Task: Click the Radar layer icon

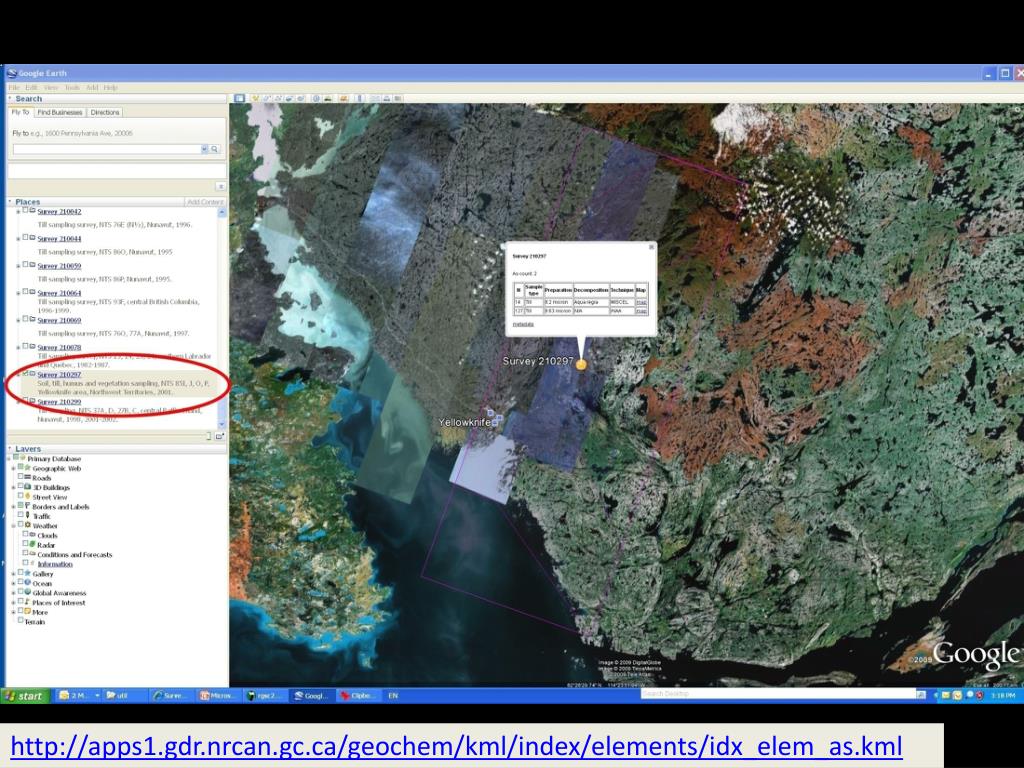Action: (x=32, y=545)
